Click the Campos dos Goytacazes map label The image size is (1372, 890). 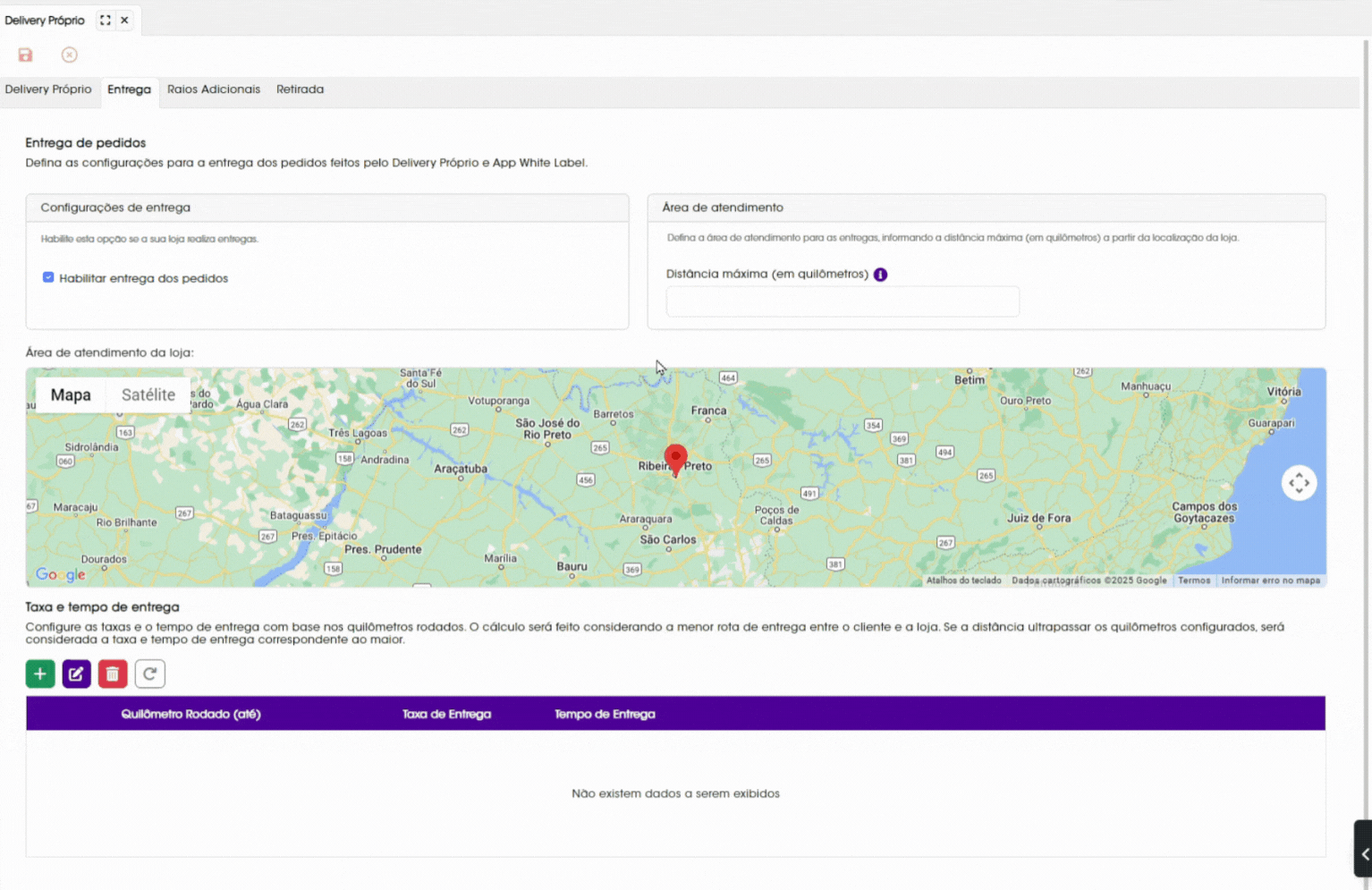(x=1205, y=513)
